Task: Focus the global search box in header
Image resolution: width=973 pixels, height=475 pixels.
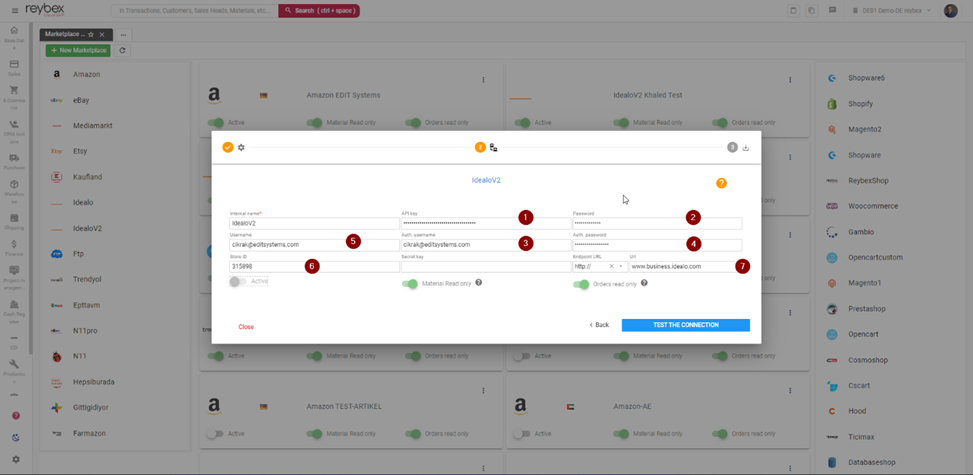Action: click(x=194, y=11)
